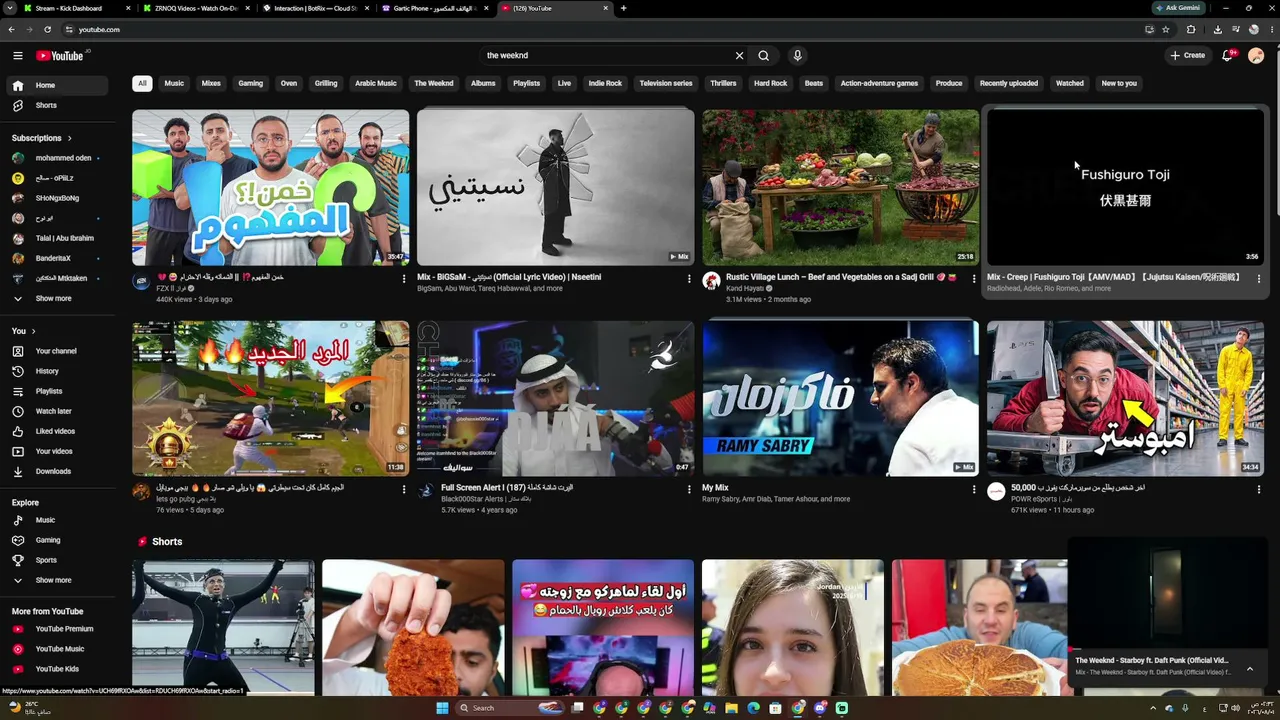
Task: Select the Mixes filter chip
Action: click(x=211, y=83)
